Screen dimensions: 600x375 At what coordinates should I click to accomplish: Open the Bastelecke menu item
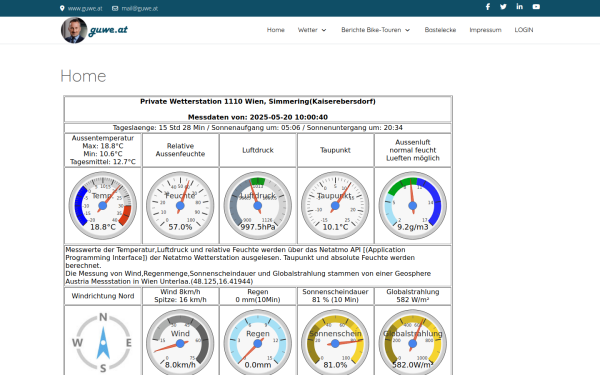tap(440, 30)
